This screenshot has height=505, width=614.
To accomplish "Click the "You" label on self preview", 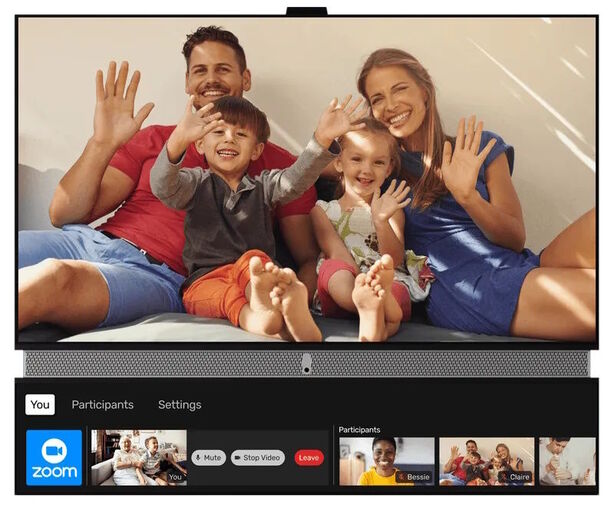I will [x=175, y=478].
